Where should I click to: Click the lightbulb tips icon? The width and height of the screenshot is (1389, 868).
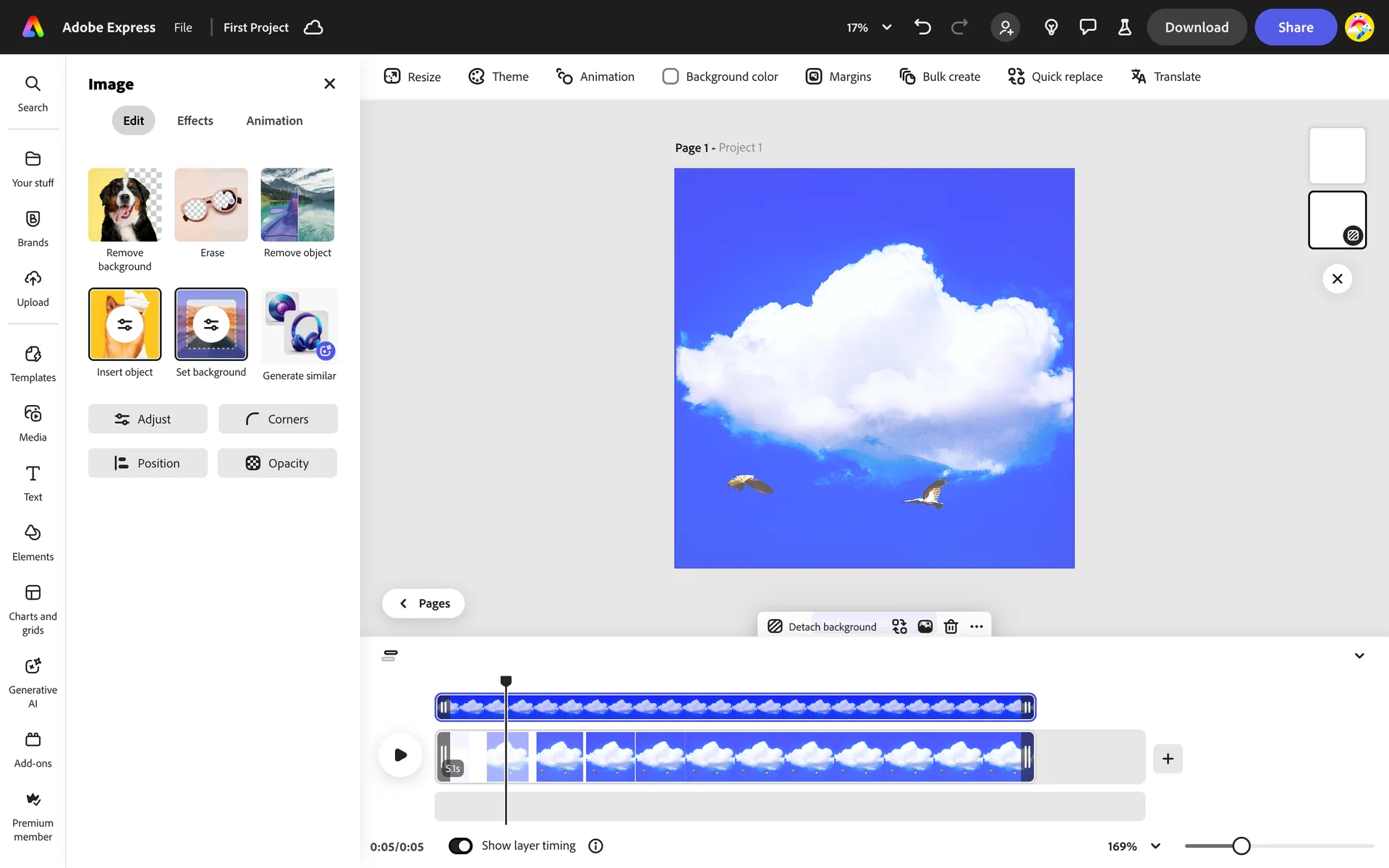[x=1051, y=27]
